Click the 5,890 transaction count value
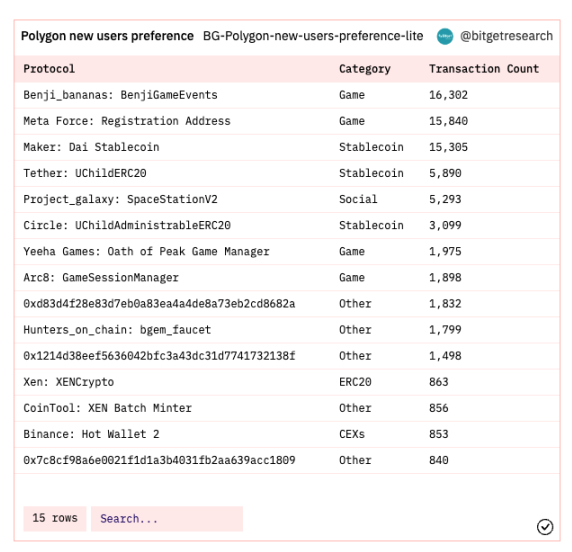This screenshot has height=552, width=572. tap(445, 173)
